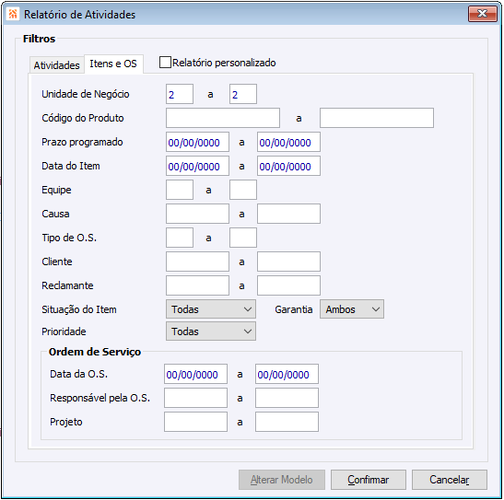This screenshot has height=500, width=504.
Task: Click the Projeto start field
Action: coord(196,422)
